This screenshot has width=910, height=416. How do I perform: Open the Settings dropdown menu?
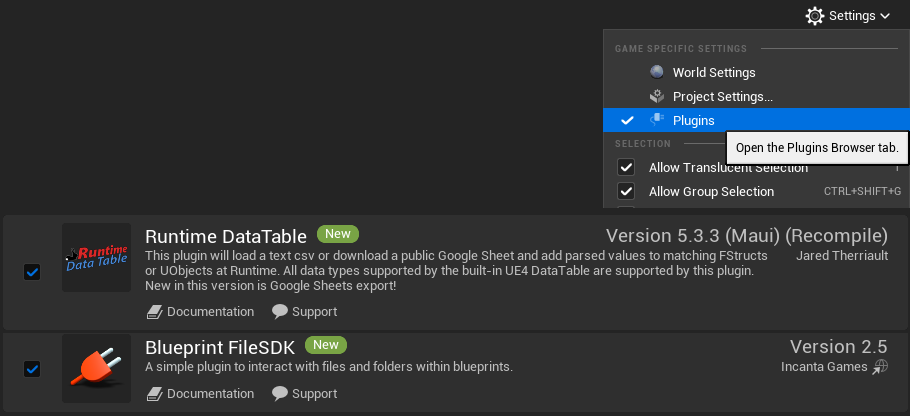(848, 16)
